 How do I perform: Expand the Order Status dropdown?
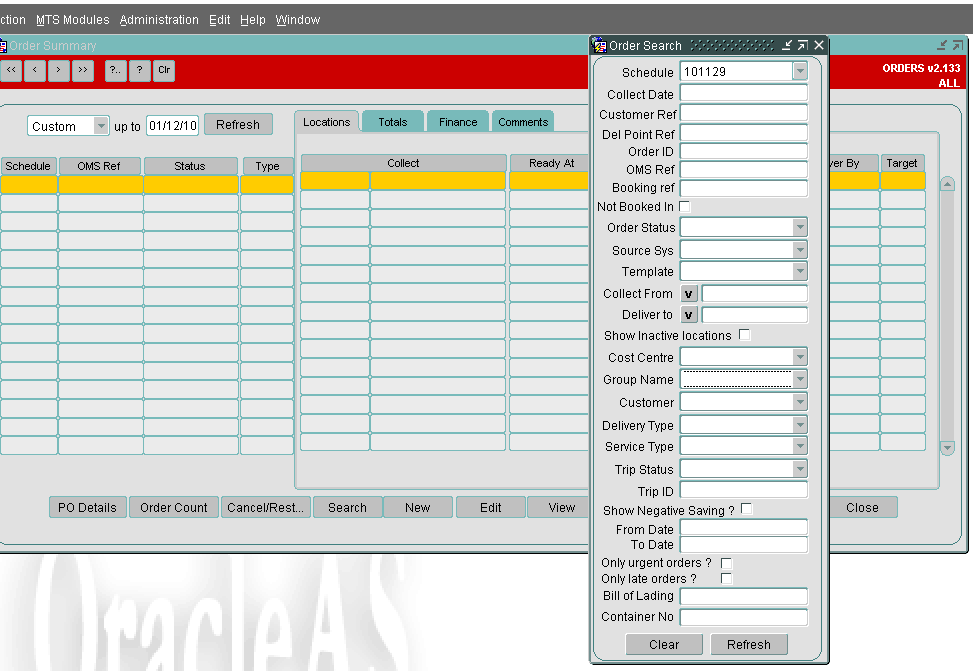(800, 227)
